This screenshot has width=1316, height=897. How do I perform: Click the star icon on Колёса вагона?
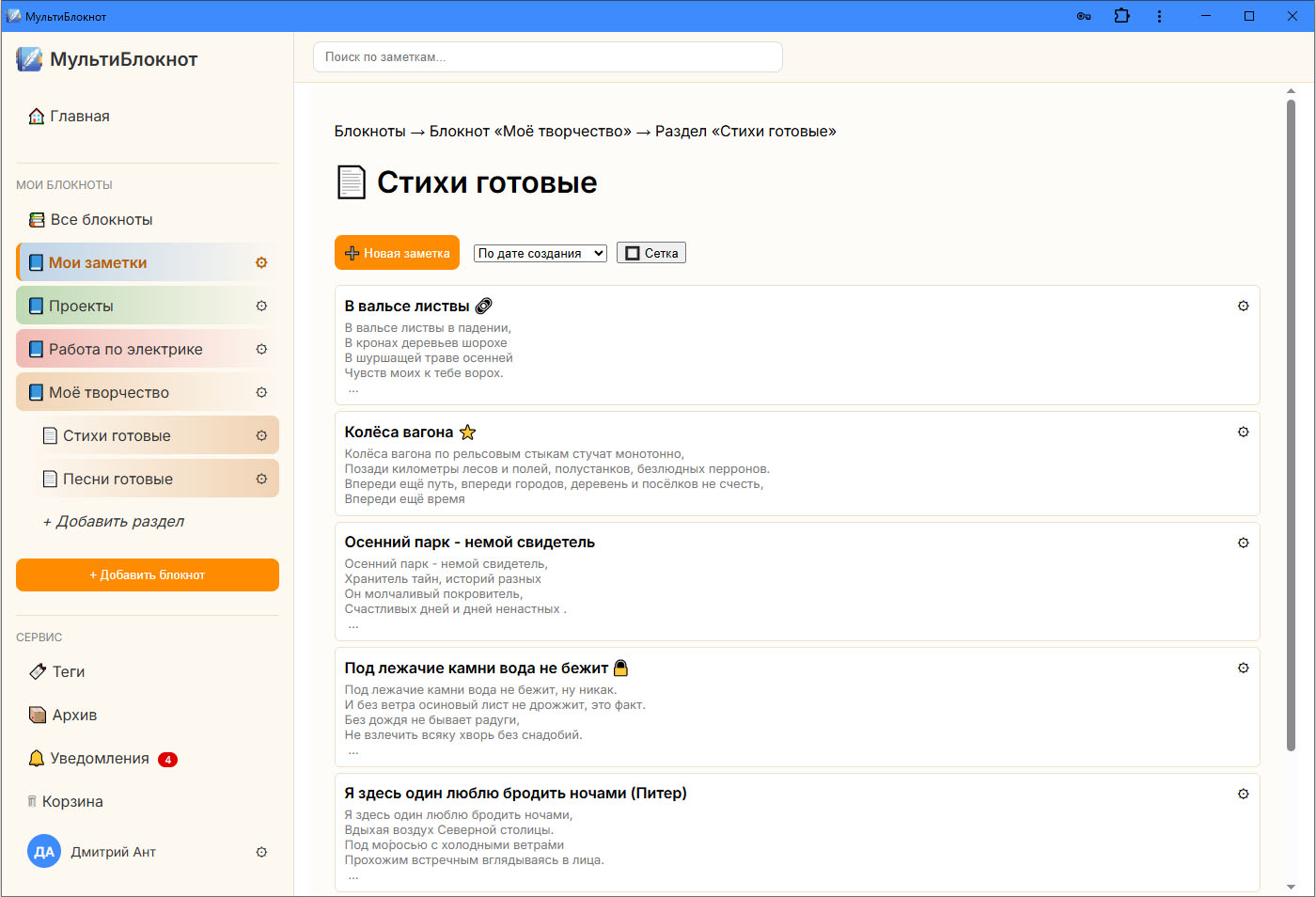pyautogui.click(x=467, y=432)
